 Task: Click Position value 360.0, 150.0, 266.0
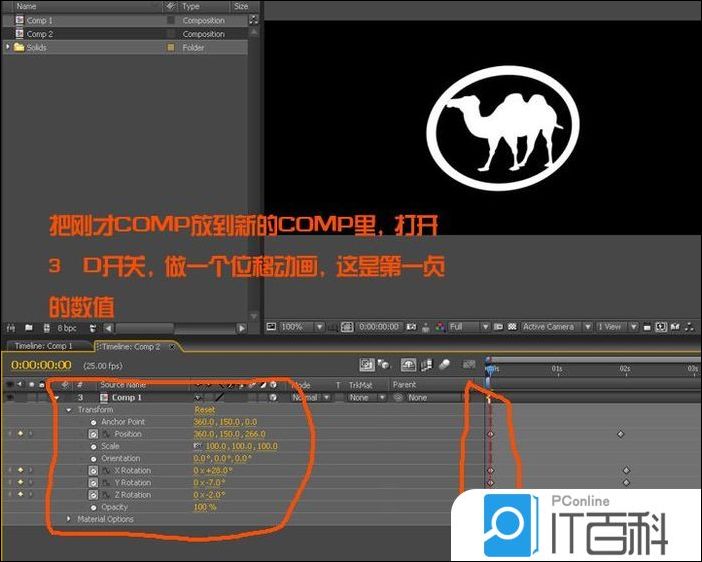tap(229, 434)
